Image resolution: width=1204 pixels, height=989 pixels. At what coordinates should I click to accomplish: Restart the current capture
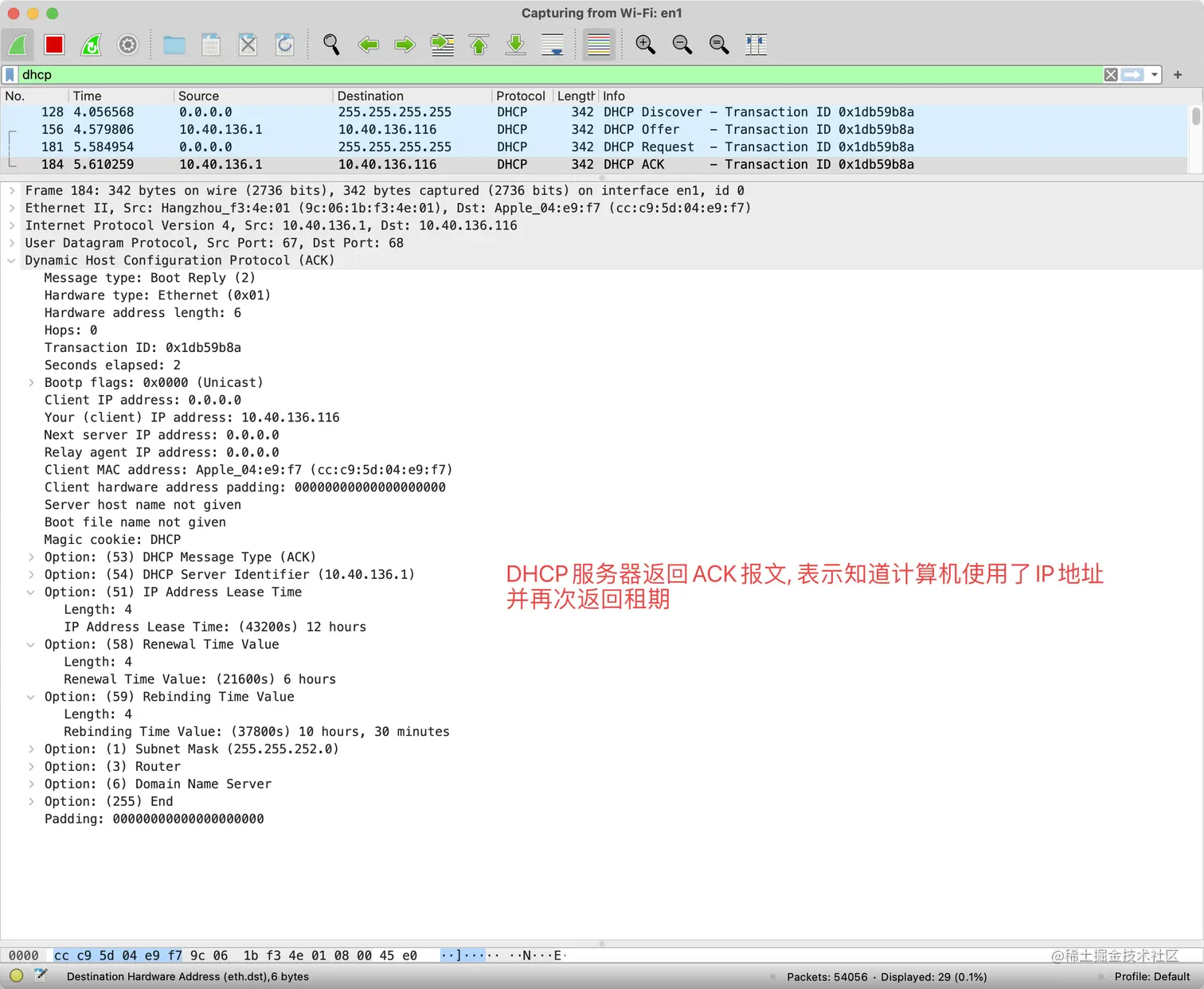(x=92, y=45)
